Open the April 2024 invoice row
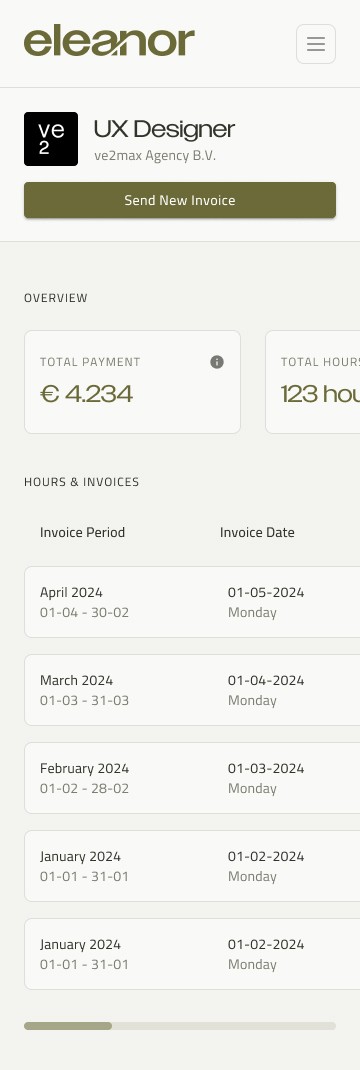360x1070 pixels. tap(192, 602)
